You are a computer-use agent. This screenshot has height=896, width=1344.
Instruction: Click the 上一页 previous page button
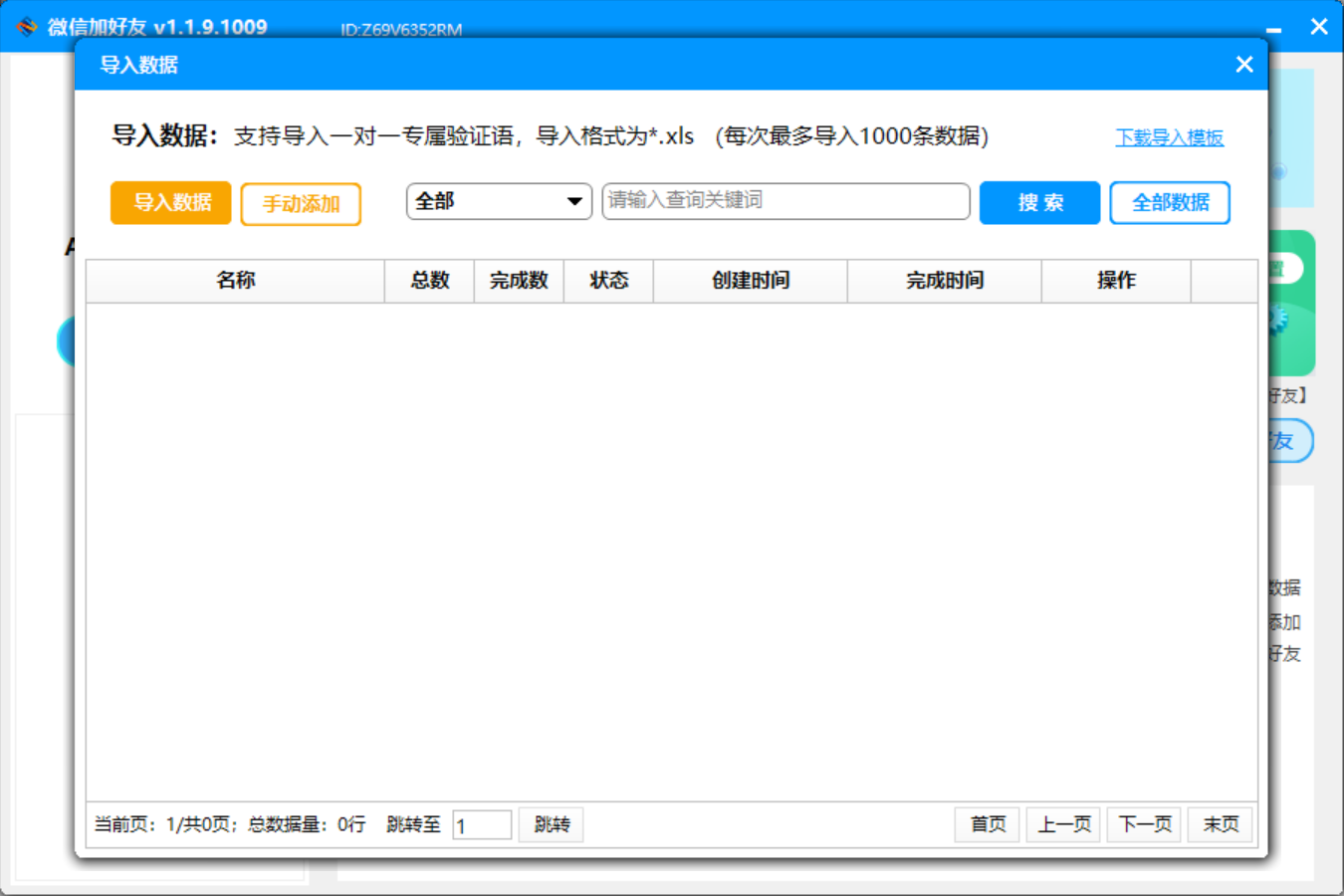point(1063,824)
